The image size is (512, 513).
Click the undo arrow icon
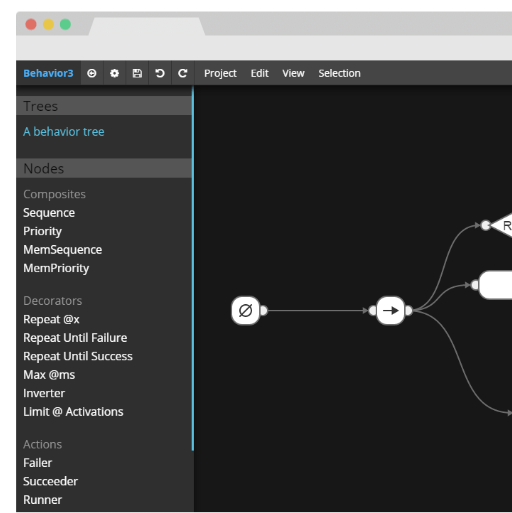[160, 73]
